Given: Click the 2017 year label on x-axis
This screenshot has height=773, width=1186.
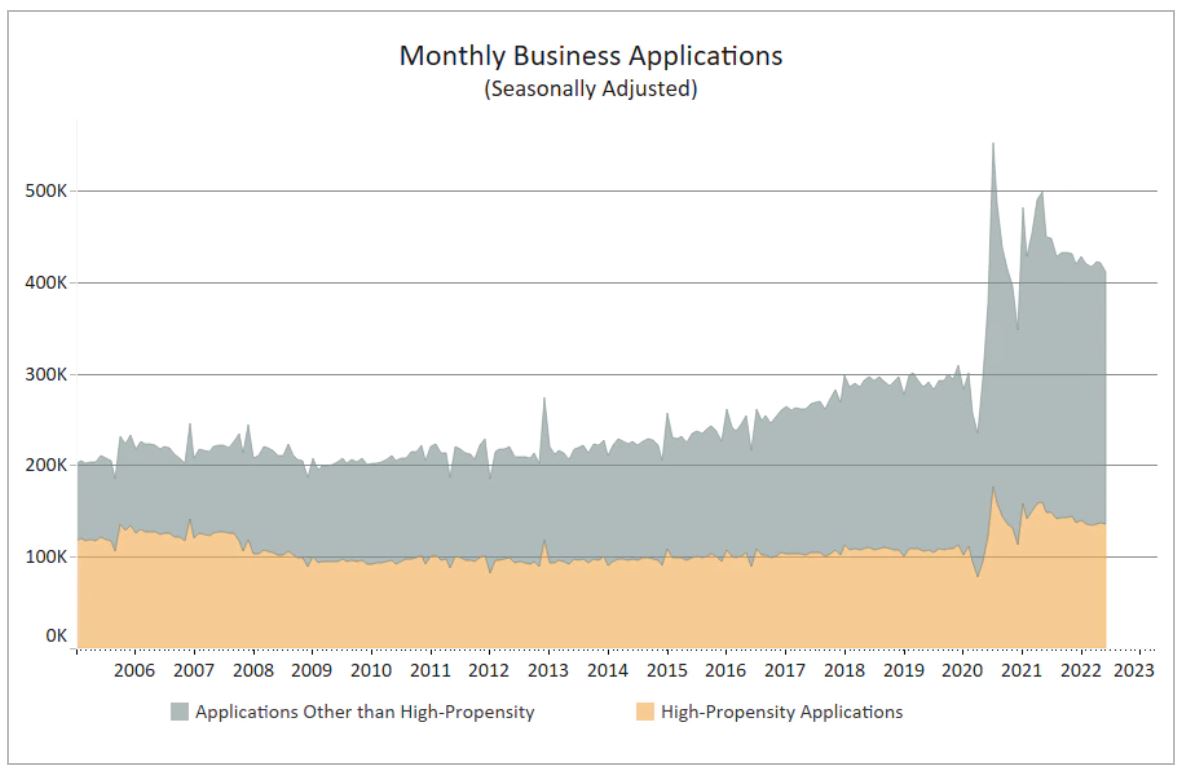Looking at the screenshot, I should 786,670.
